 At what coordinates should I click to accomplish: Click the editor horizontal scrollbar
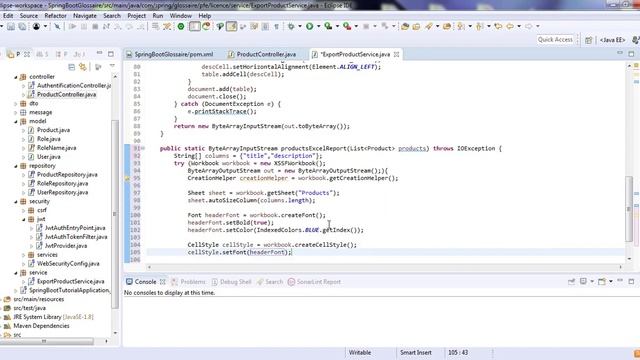384,267
